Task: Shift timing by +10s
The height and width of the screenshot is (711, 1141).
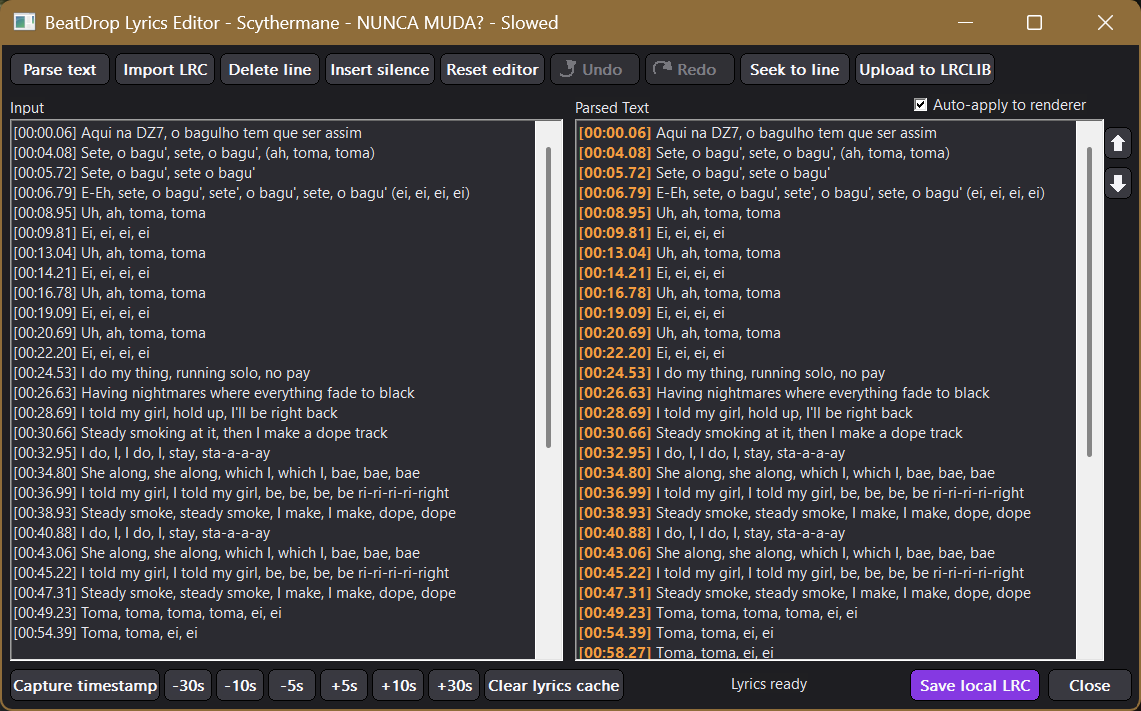Action: coord(399,686)
